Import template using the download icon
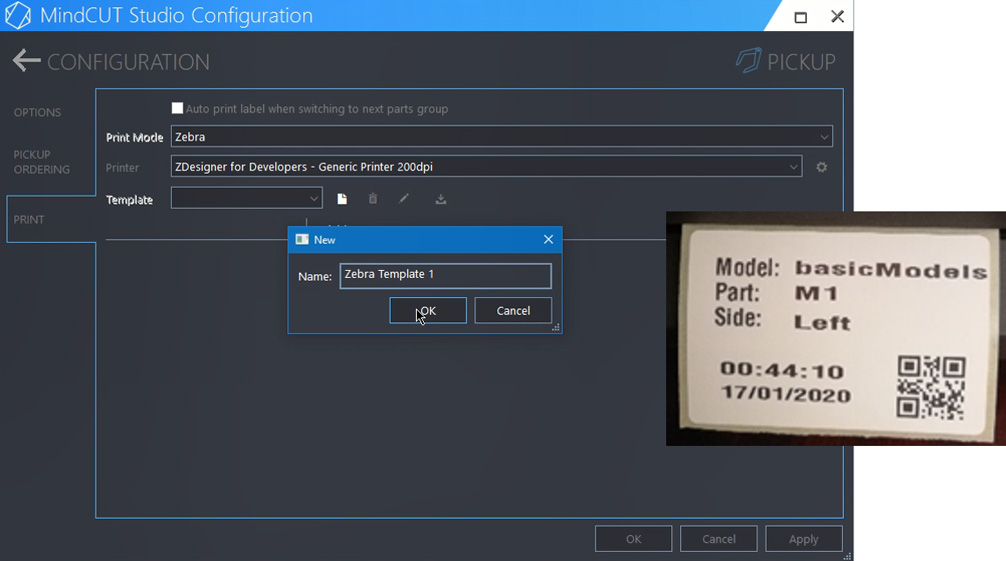1006x561 pixels. [441, 199]
